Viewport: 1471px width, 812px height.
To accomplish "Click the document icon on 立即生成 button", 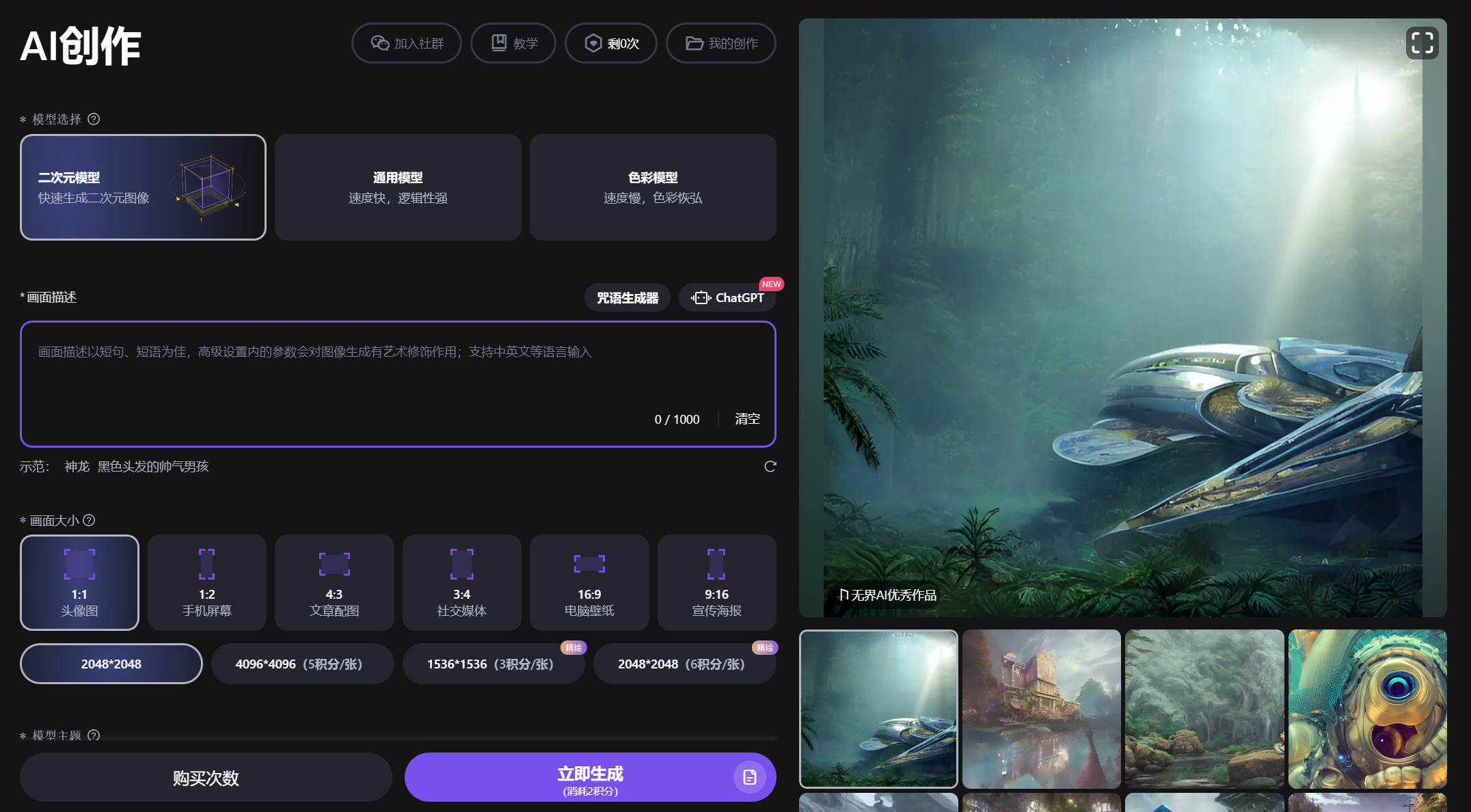I will click(750, 777).
